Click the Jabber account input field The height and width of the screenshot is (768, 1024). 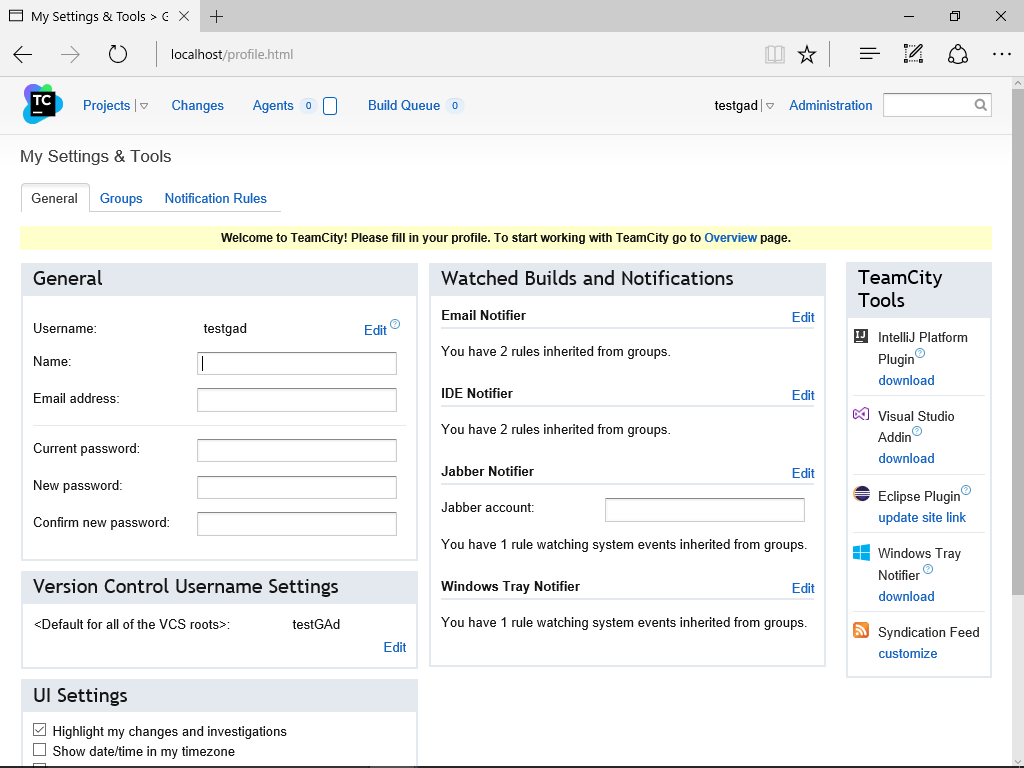(705, 509)
